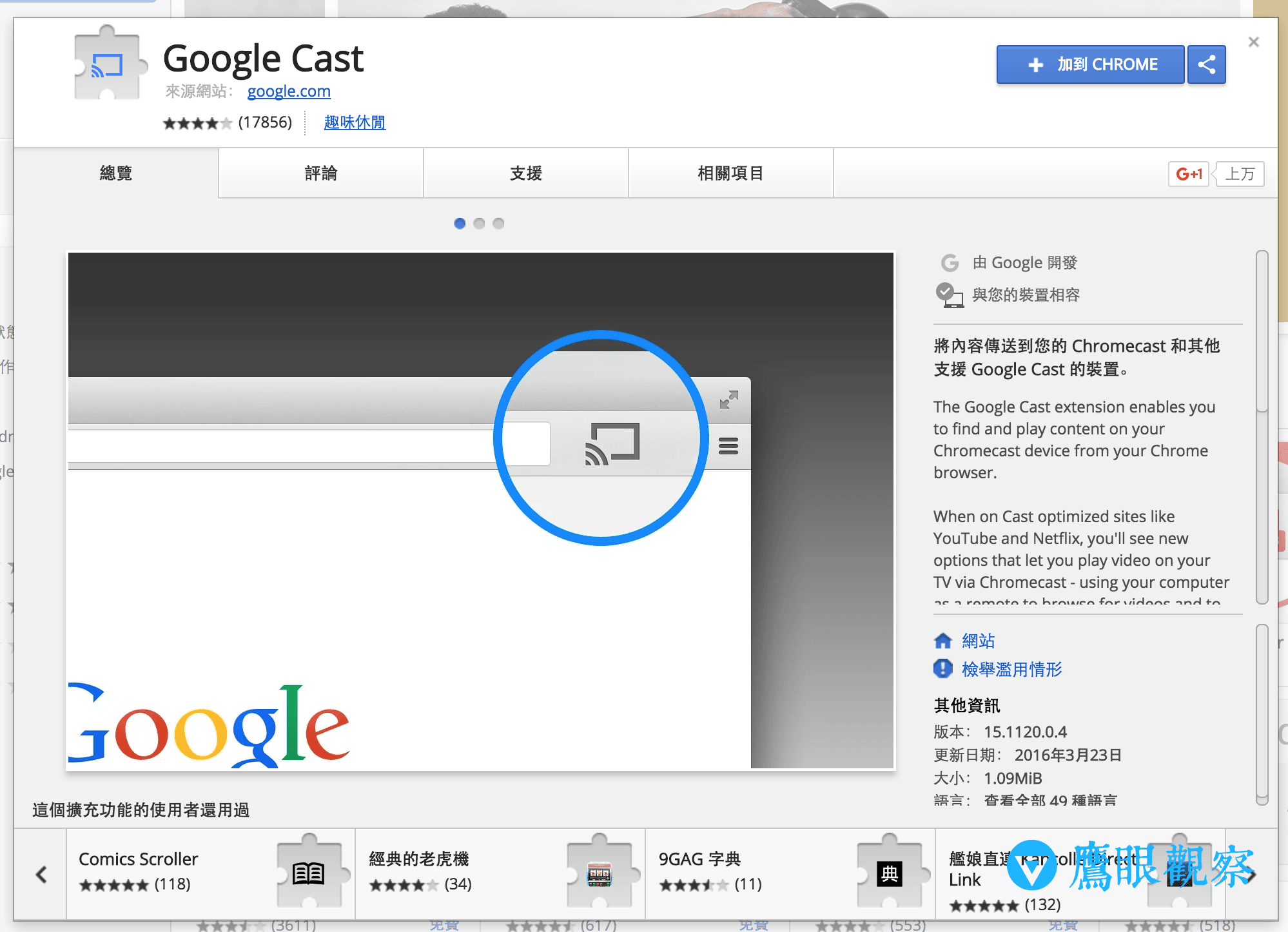Close the Google Cast dialog
The width and height of the screenshot is (1288, 932).
1253,42
